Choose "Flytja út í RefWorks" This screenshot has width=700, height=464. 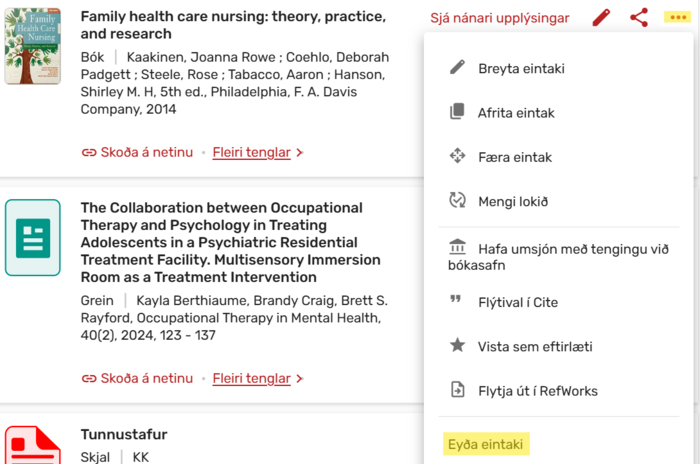(537, 390)
